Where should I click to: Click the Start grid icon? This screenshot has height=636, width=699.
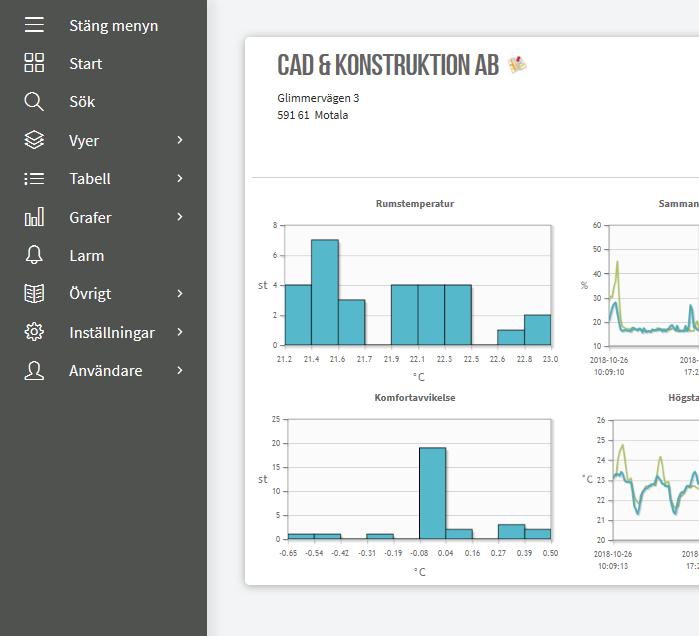click(34, 63)
